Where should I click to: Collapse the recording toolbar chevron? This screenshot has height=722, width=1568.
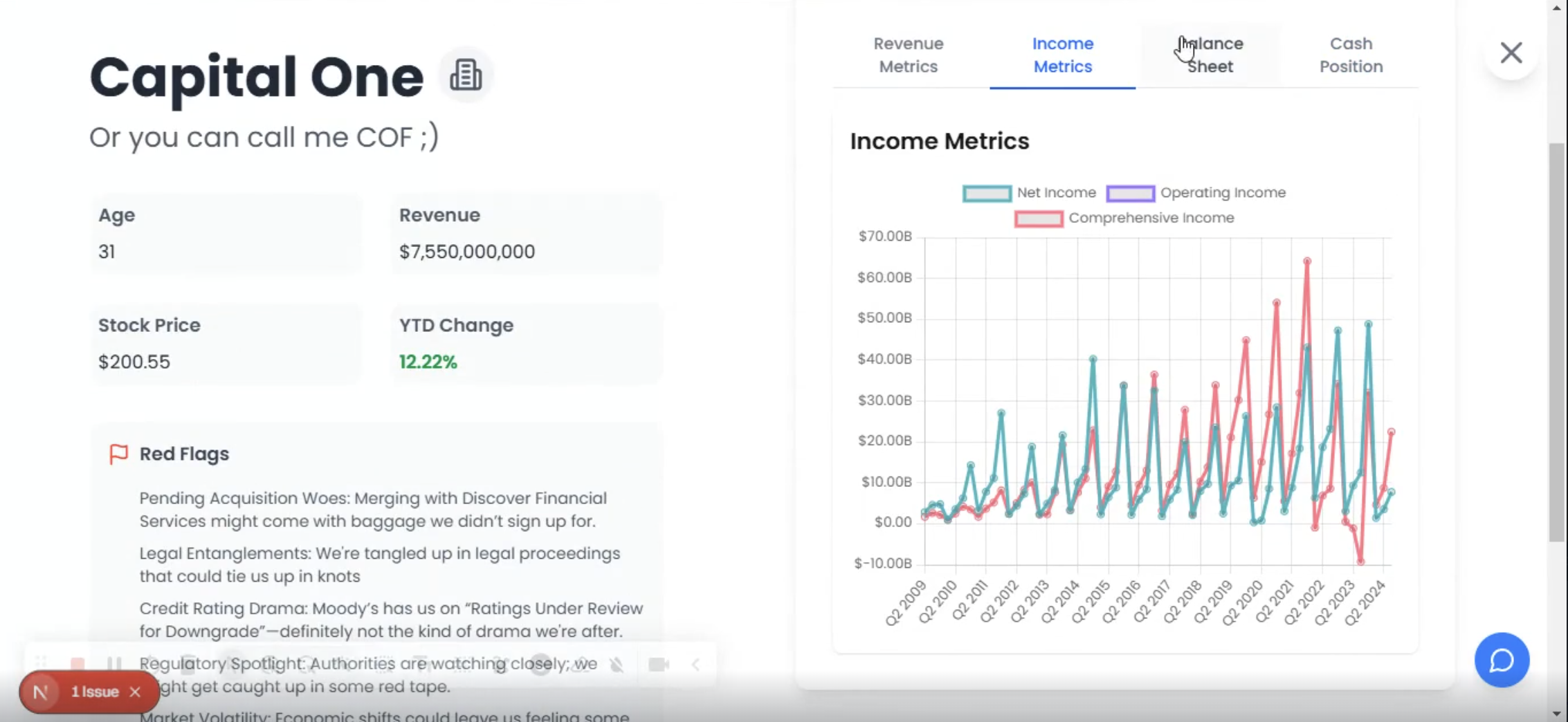[x=695, y=665]
